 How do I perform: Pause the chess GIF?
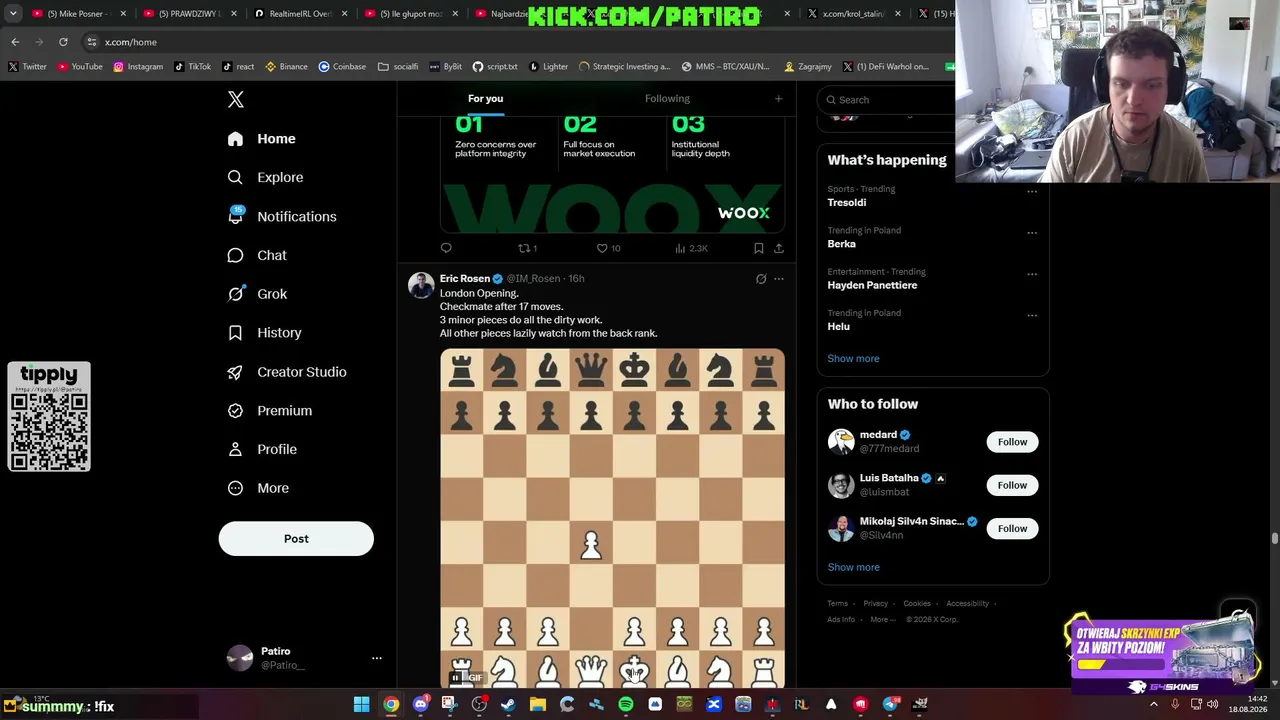coord(455,677)
